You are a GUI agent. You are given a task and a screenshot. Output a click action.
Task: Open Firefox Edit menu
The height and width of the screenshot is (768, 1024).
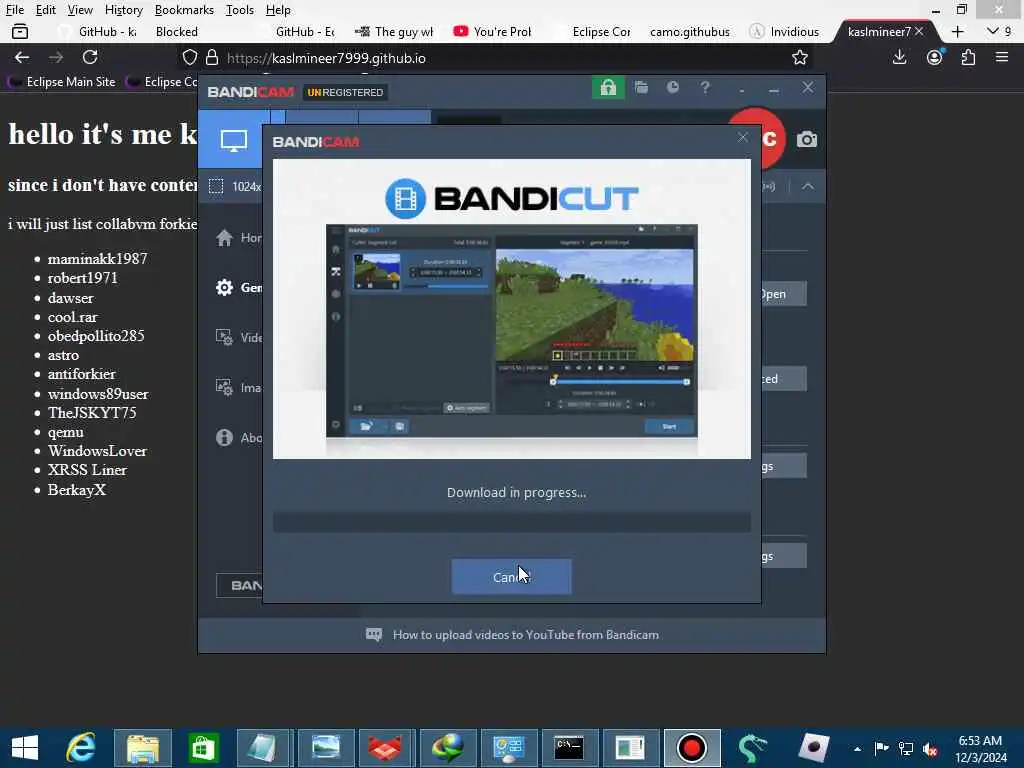click(x=45, y=10)
